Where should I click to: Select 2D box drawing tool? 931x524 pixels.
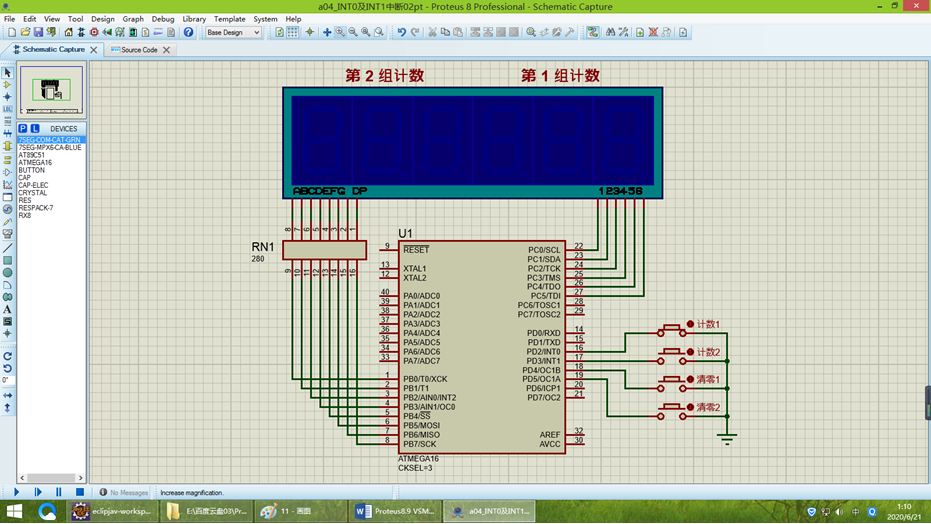tap(7, 261)
